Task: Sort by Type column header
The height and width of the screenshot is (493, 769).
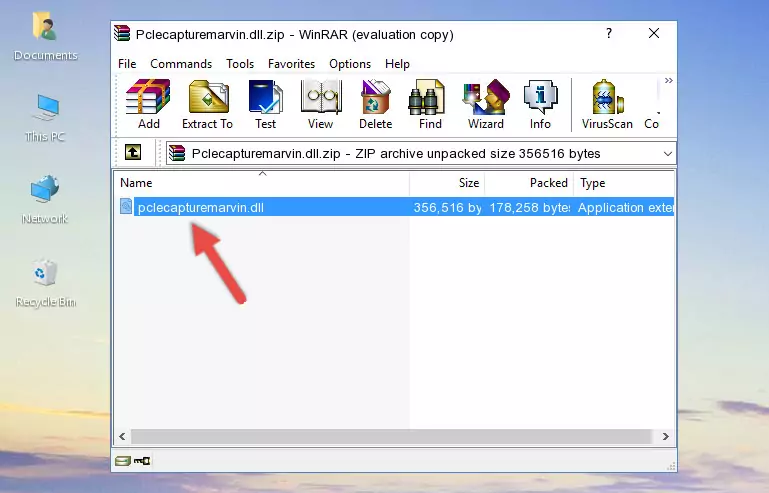Action: [x=624, y=183]
